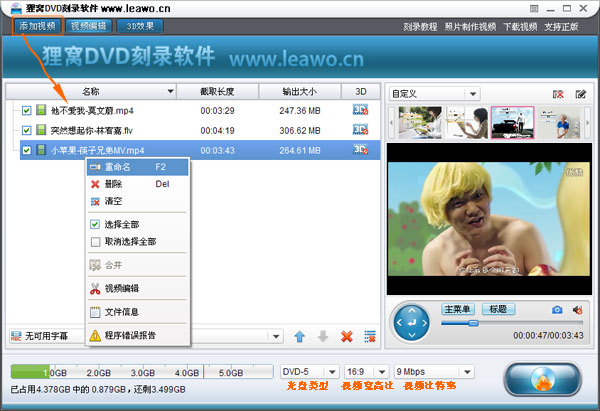600x411 pixels.
Task: Uncheck 突然想起你-林宥嘉.flv checkbox
Action: [26, 130]
